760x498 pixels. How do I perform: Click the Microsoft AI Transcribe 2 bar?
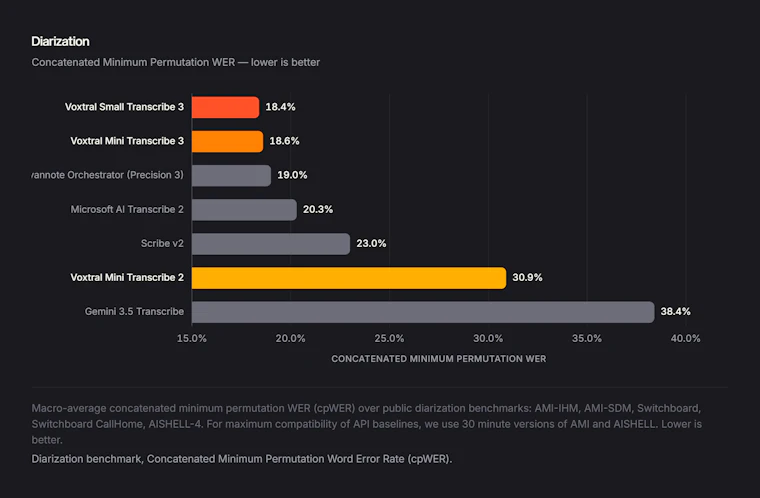pos(244,209)
